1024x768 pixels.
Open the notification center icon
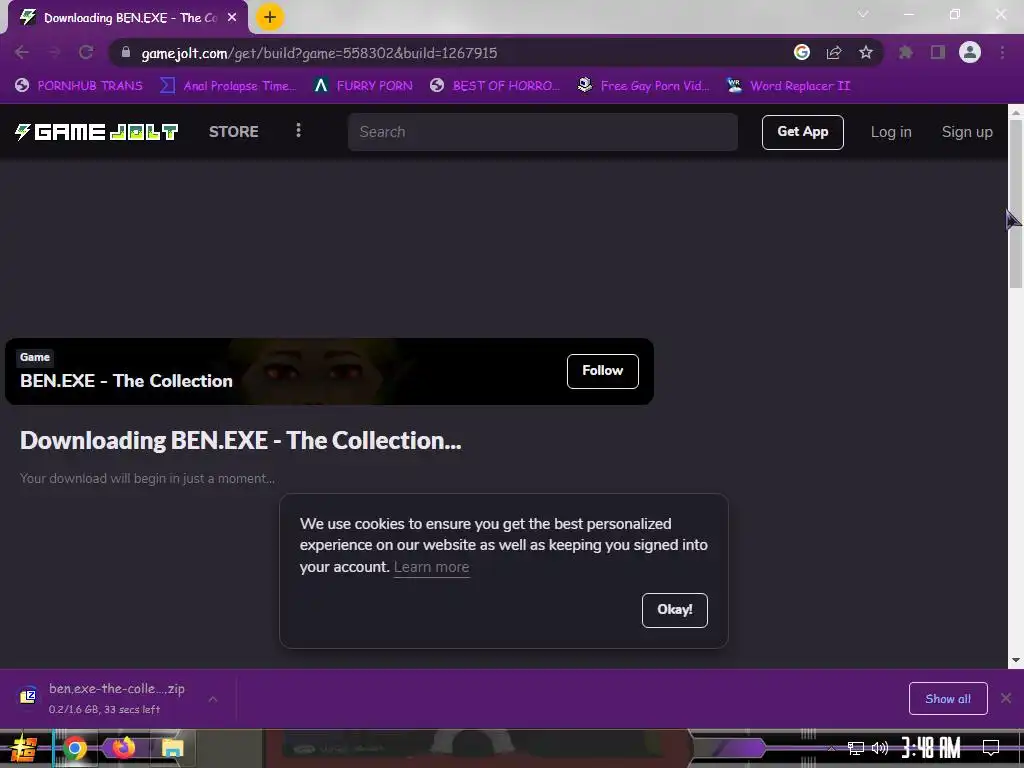point(991,748)
